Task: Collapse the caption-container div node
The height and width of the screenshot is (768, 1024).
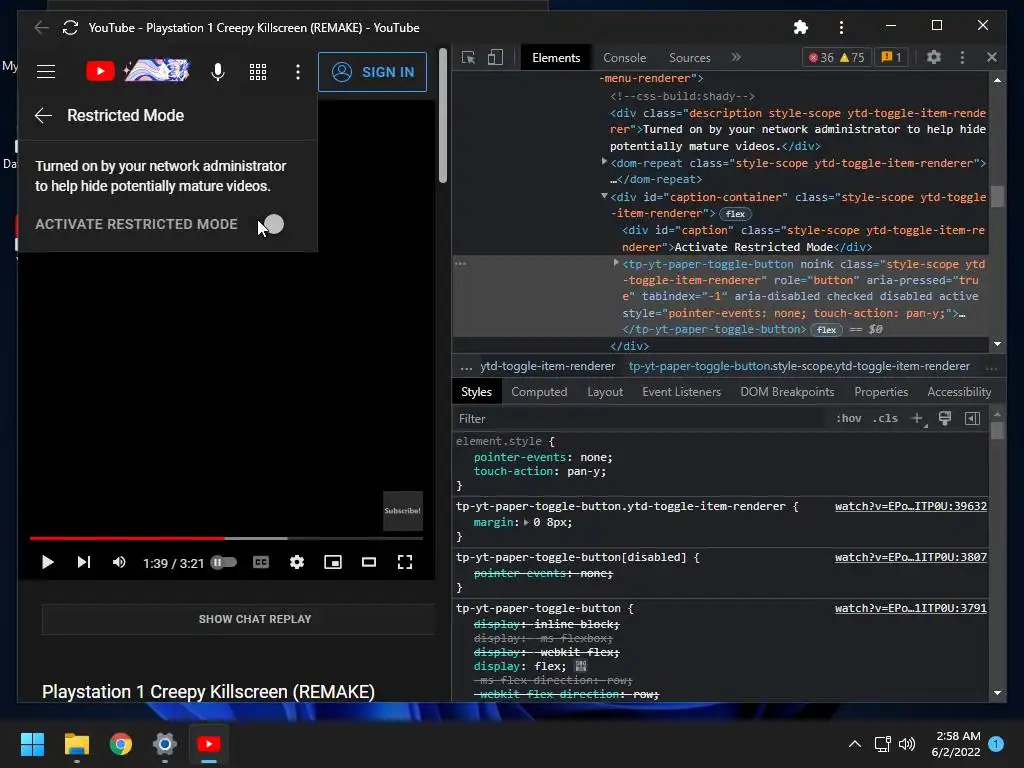Action: (x=604, y=196)
